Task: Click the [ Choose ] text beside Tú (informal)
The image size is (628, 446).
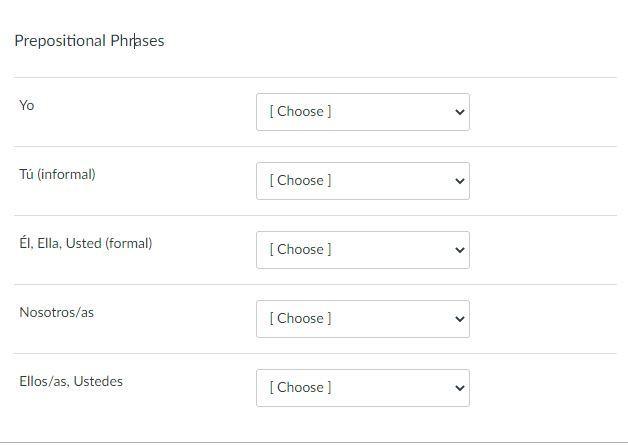Action: tap(300, 181)
